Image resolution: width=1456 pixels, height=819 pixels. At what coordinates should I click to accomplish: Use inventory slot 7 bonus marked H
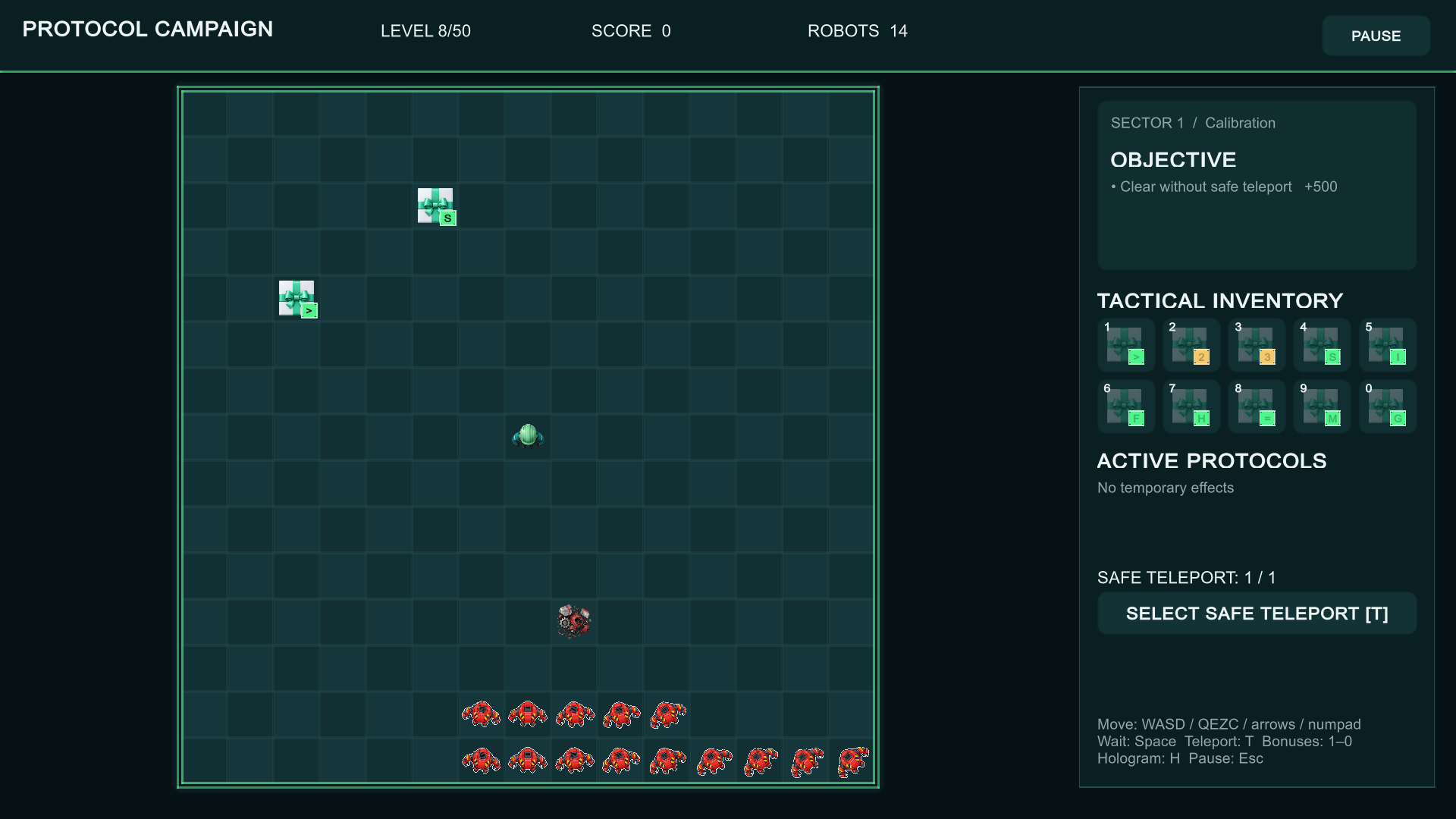pyautogui.click(x=1191, y=406)
